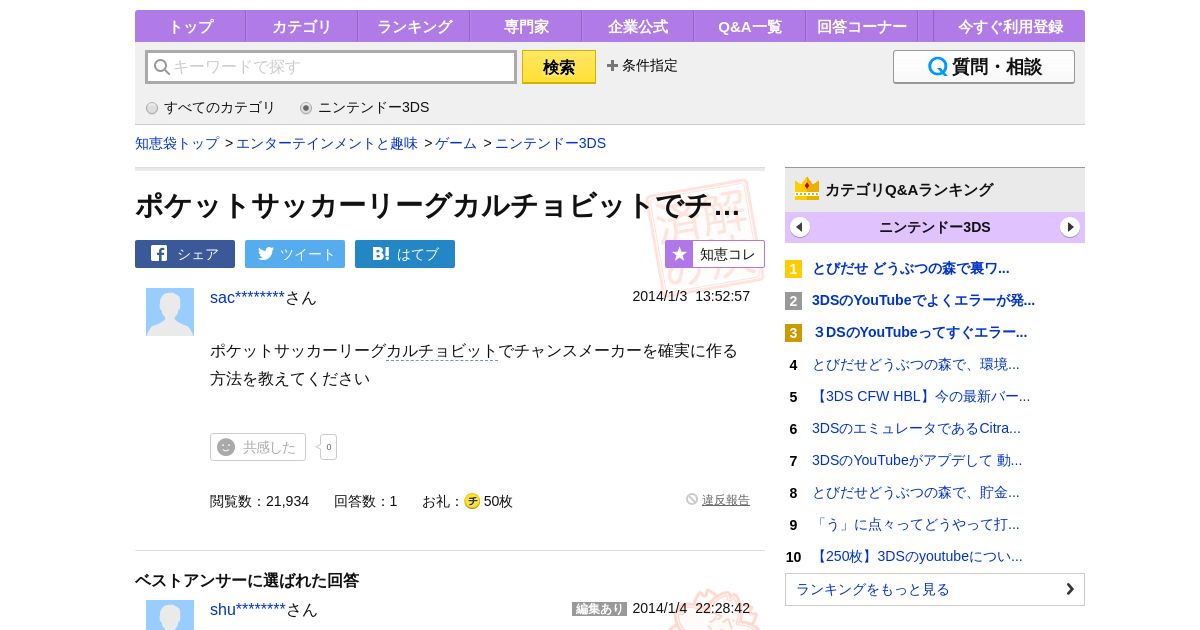Share on Facebook via シェア button
Image resolution: width=1200 pixels, height=630 pixels.
[185, 254]
